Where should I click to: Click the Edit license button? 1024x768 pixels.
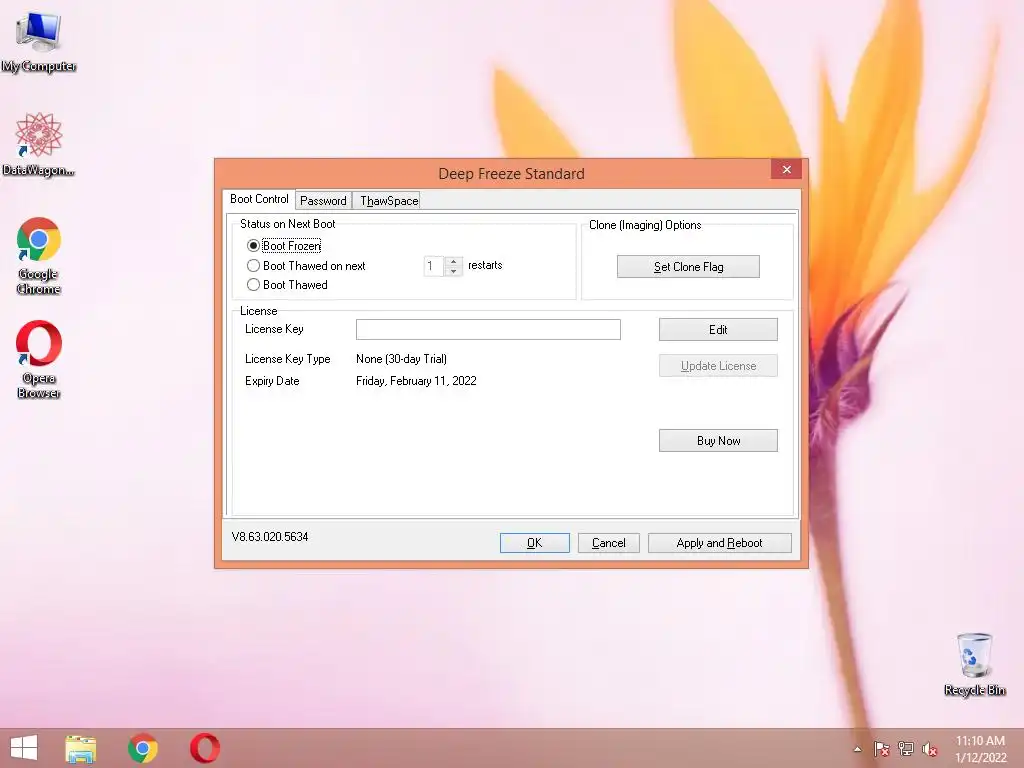point(718,330)
